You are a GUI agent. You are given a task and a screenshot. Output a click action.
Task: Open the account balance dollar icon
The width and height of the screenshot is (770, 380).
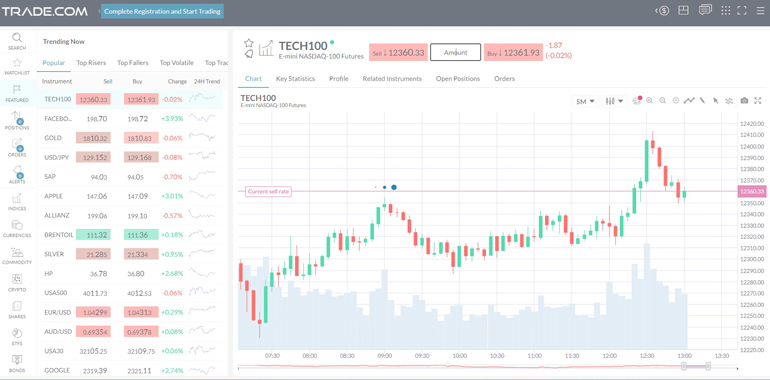(663, 10)
